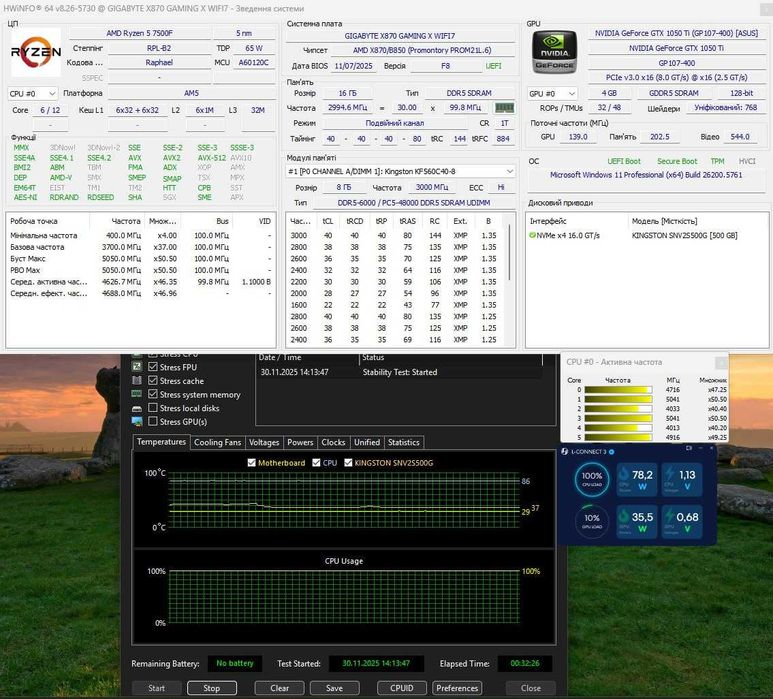Click the L-Connect 3 logo icon
773x699 pixels.
(565, 452)
